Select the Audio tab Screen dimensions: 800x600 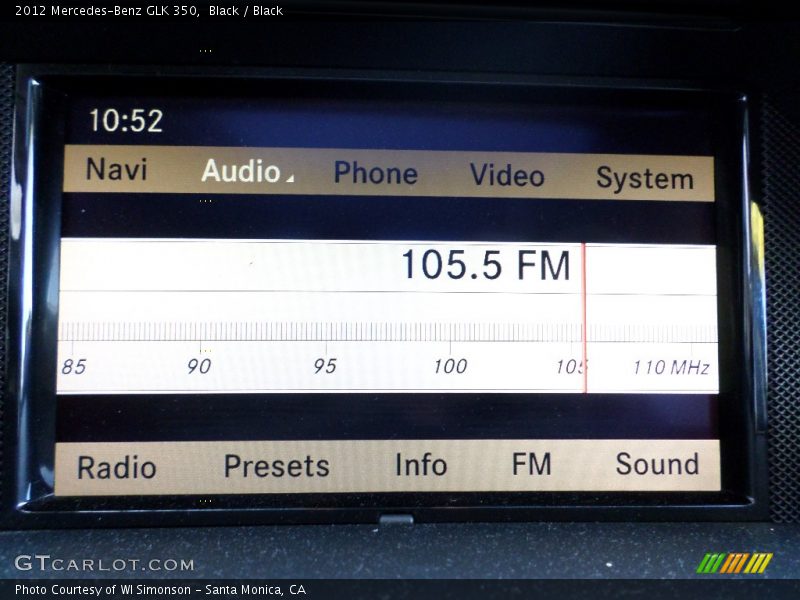[x=240, y=171]
